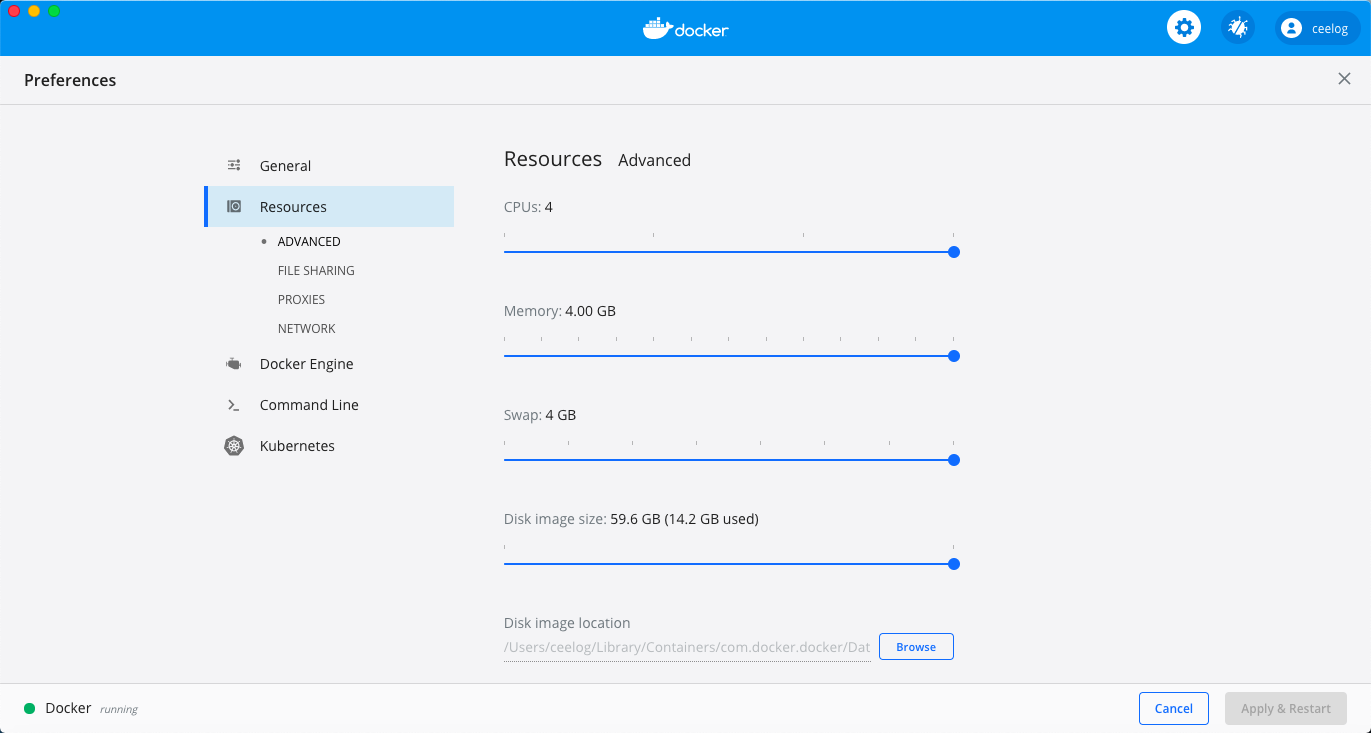Open the FILE SHARING sub-tab
The image size is (1371, 733).
[316, 271]
